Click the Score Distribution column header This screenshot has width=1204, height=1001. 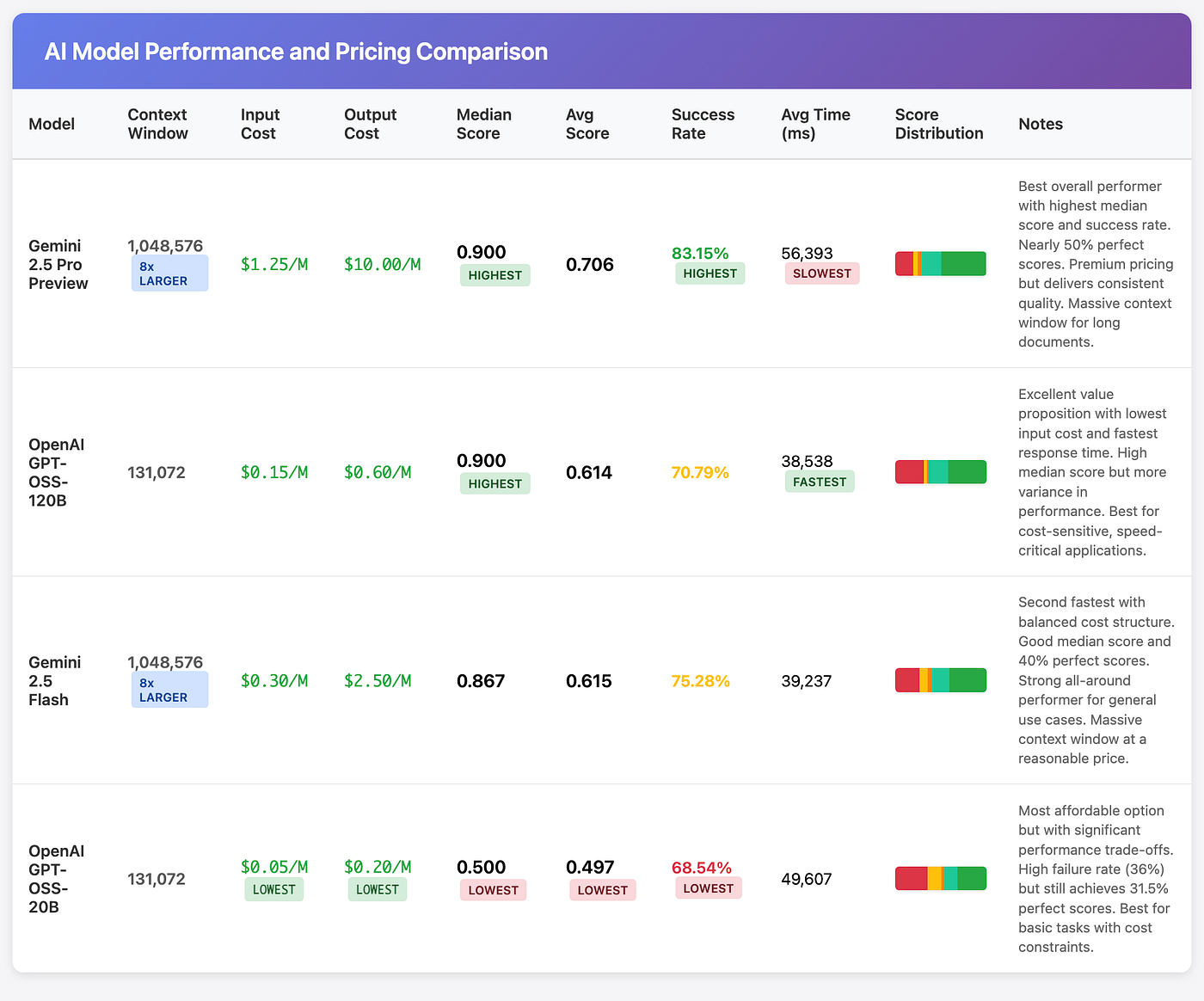coord(938,124)
